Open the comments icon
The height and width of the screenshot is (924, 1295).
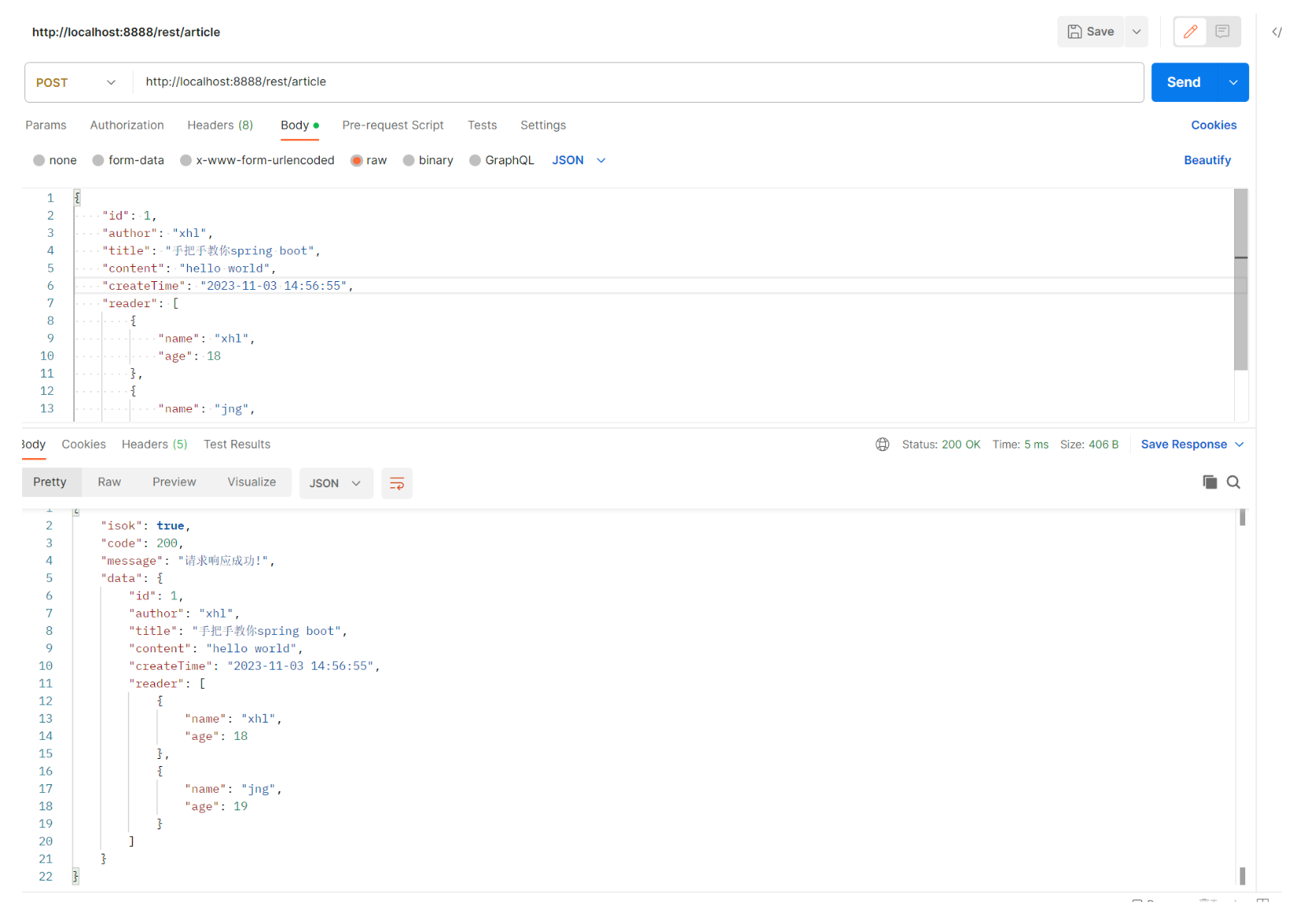click(x=1222, y=32)
